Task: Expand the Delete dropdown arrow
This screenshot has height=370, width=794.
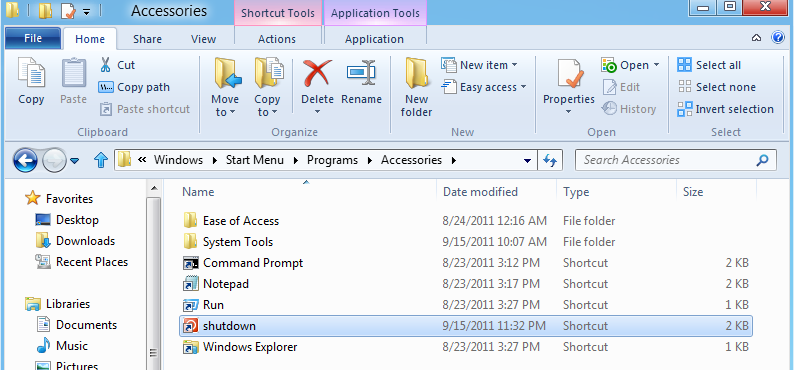Action: click(x=317, y=112)
